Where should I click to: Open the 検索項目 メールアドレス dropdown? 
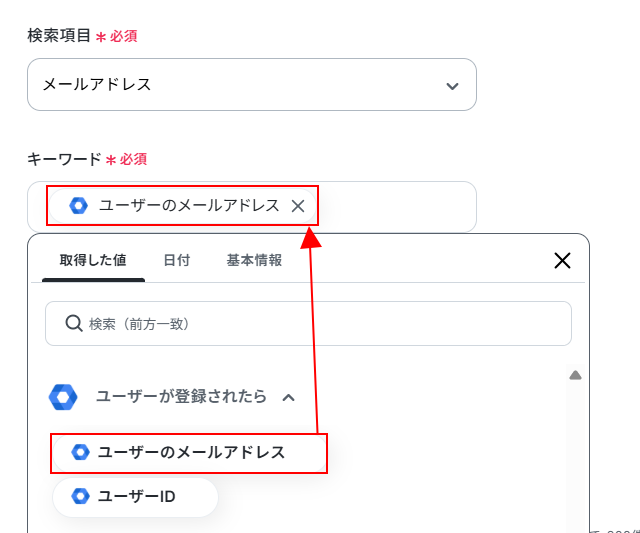pyautogui.click(x=252, y=84)
